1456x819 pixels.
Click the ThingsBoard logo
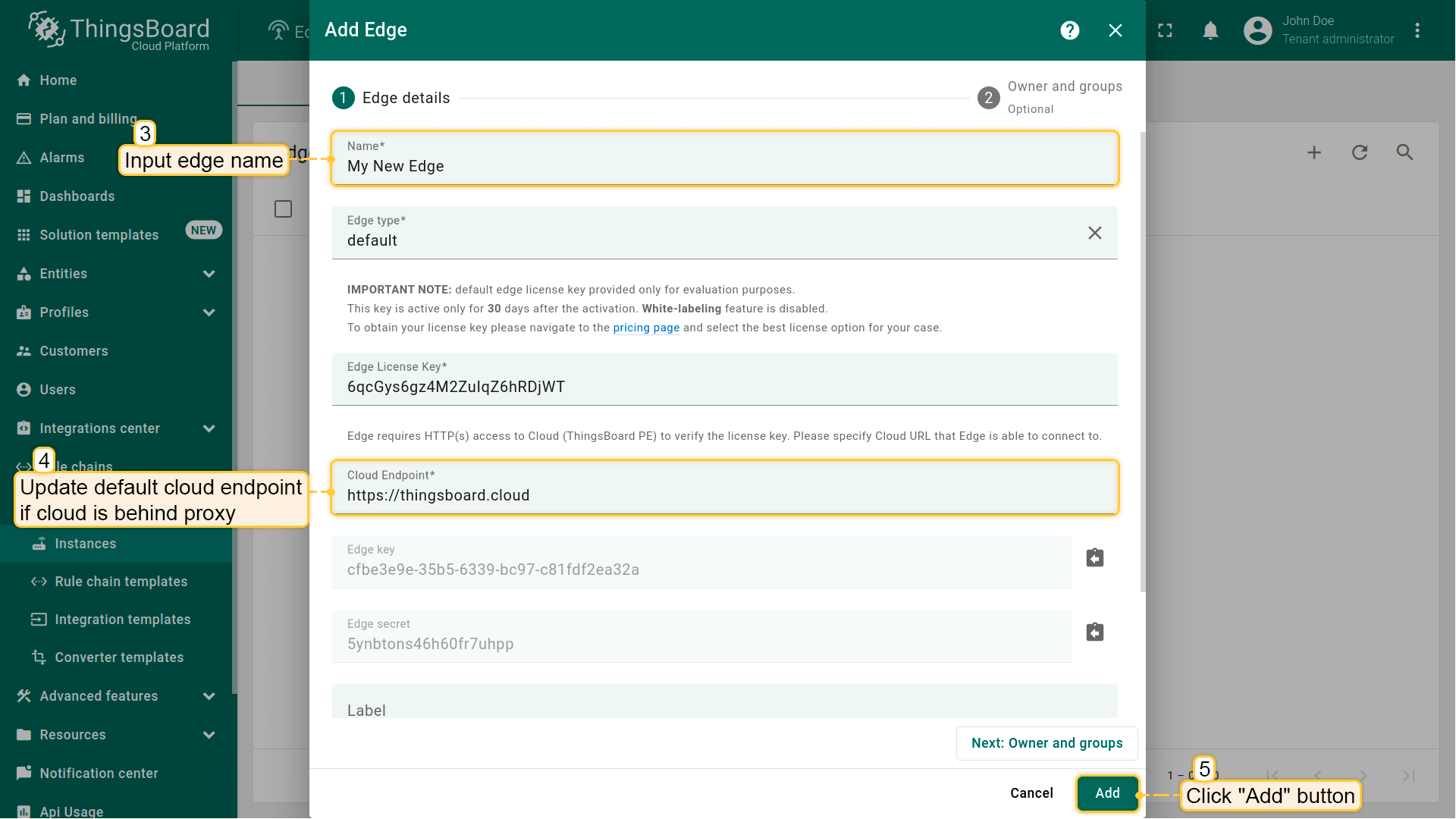click(x=119, y=30)
